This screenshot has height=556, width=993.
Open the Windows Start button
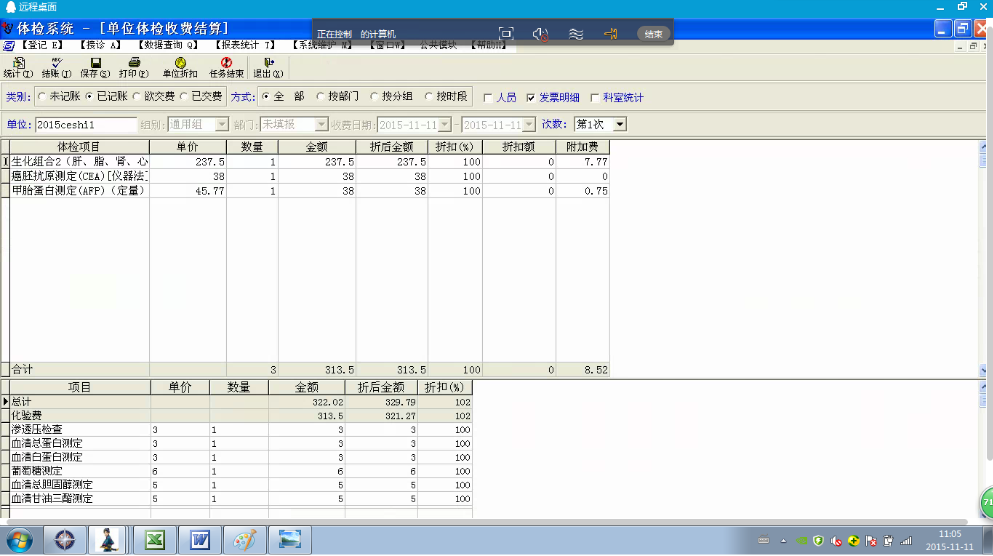pyautogui.click(x=20, y=540)
